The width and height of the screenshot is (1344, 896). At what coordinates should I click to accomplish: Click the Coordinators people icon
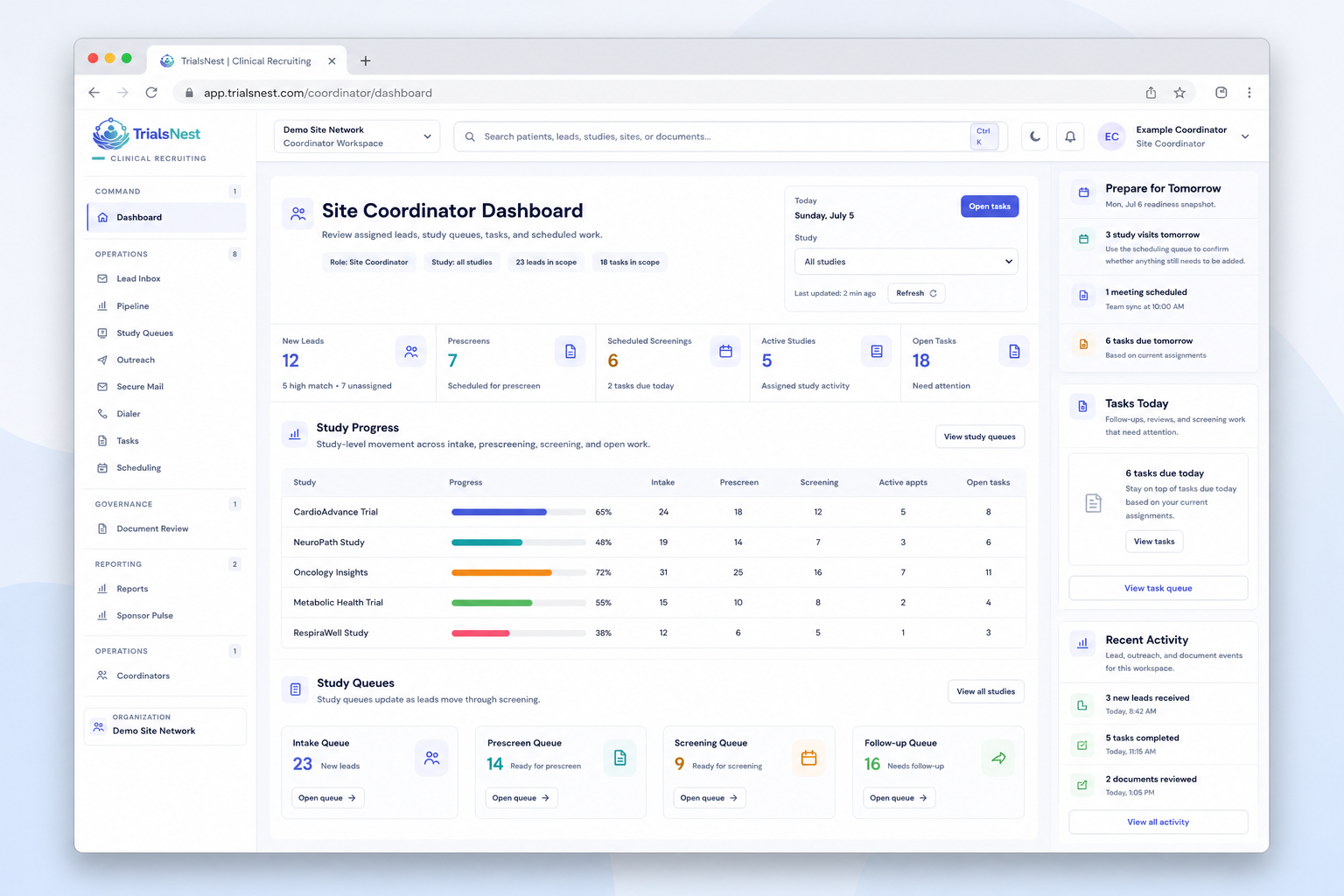[102, 675]
